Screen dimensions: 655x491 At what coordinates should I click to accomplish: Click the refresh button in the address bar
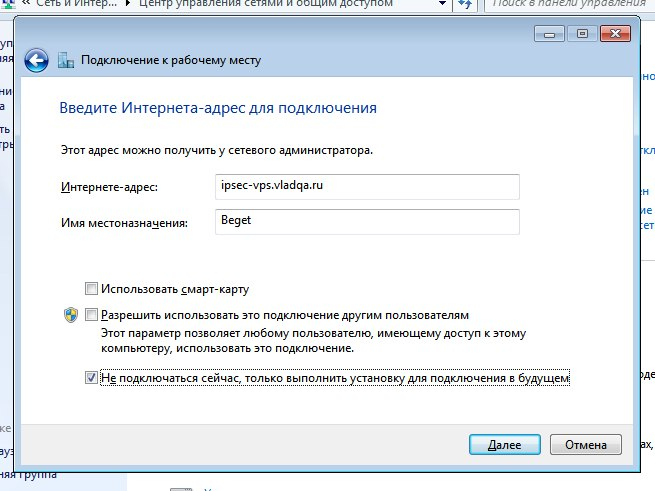(x=465, y=4)
